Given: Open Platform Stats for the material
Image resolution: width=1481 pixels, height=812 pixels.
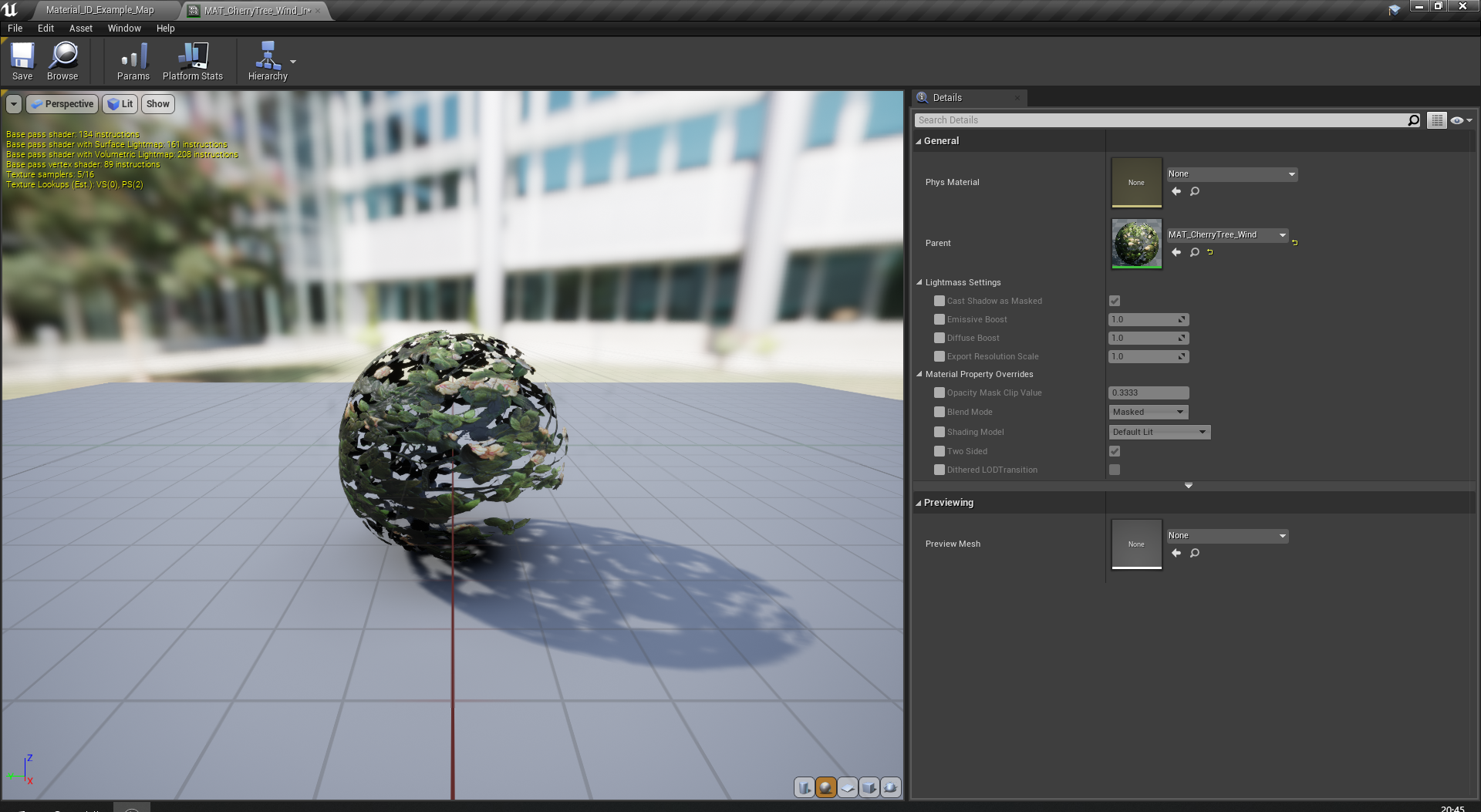Looking at the screenshot, I should tap(192, 60).
